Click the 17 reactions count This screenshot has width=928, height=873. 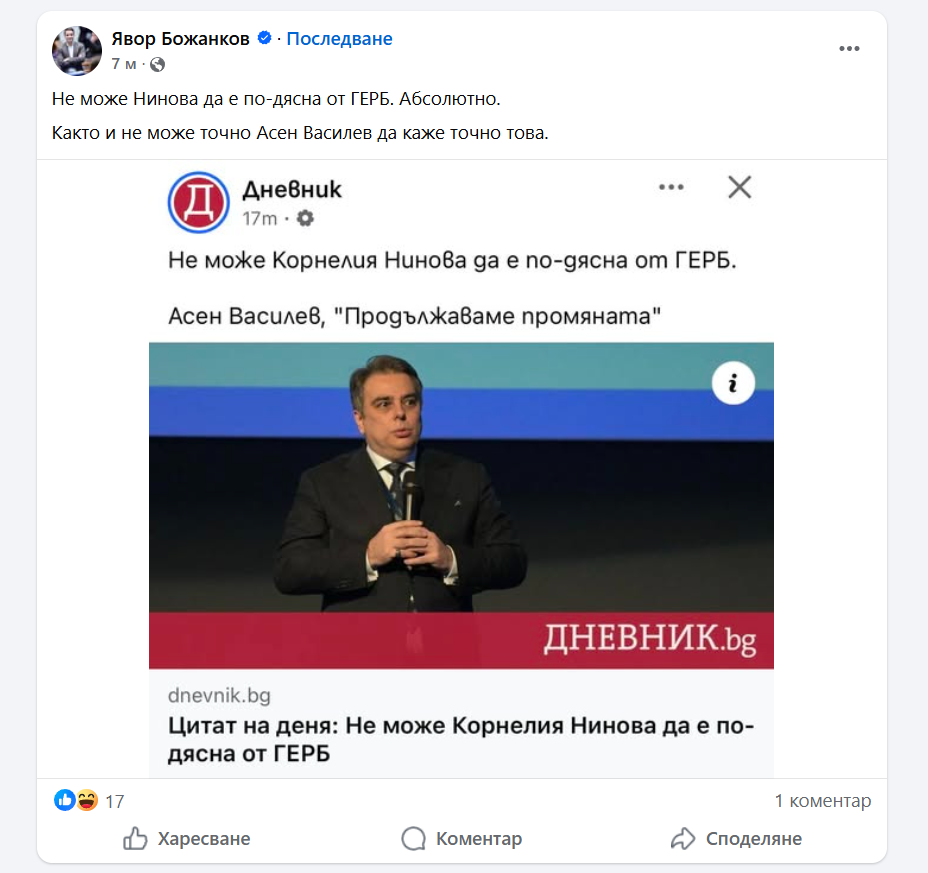tap(114, 801)
